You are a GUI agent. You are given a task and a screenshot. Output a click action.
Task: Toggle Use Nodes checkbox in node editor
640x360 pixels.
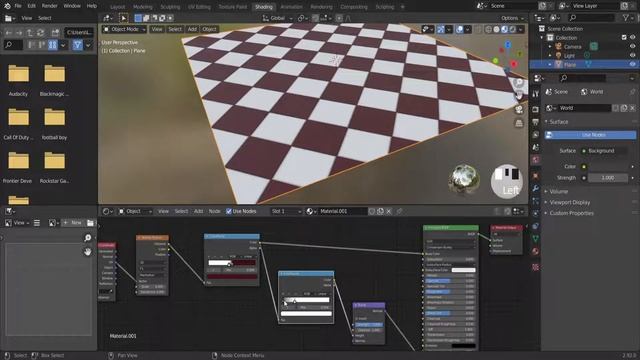click(x=229, y=211)
